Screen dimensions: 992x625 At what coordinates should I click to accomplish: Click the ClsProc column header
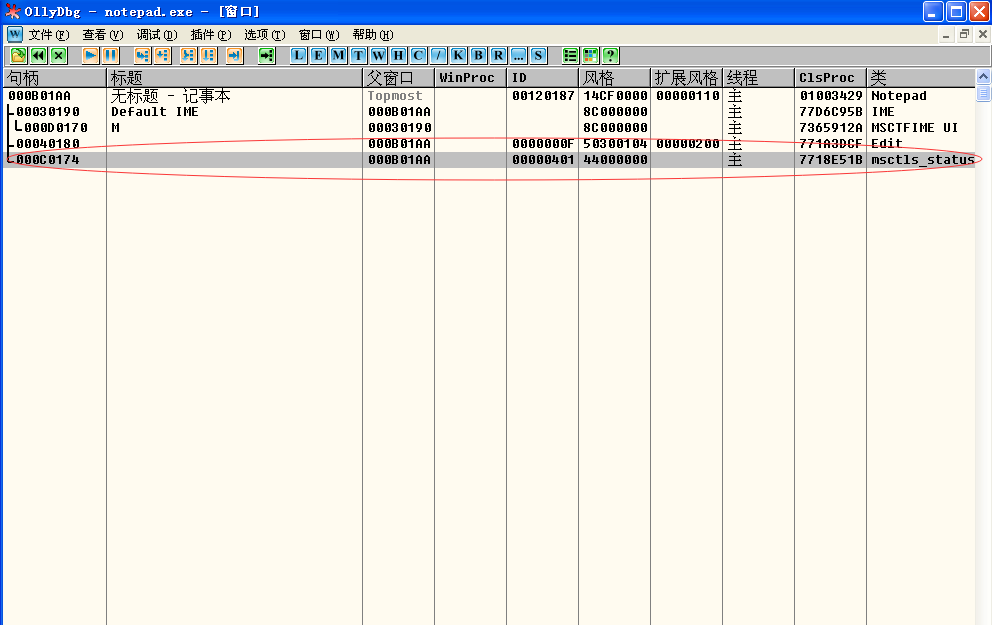(x=831, y=78)
